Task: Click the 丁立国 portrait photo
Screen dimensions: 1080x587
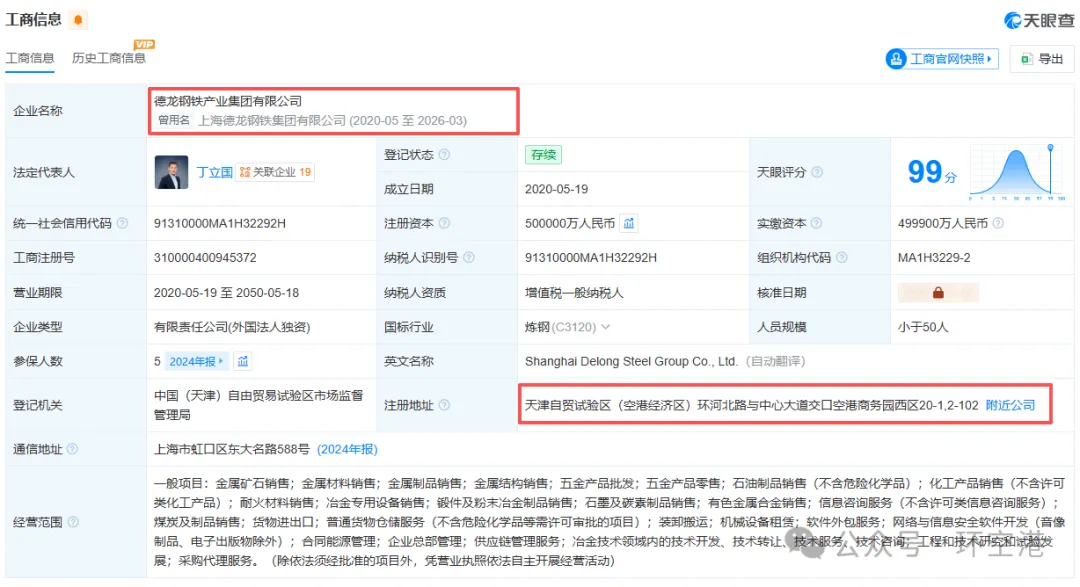Action: [x=172, y=172]
